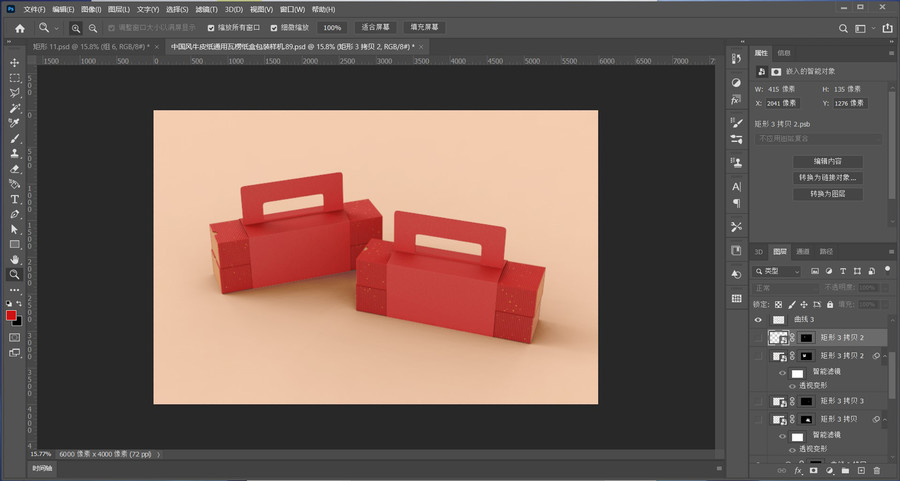Collapse the right icon panel strip chevrons
The image size is (900, 481).
(x=742, y=42)
